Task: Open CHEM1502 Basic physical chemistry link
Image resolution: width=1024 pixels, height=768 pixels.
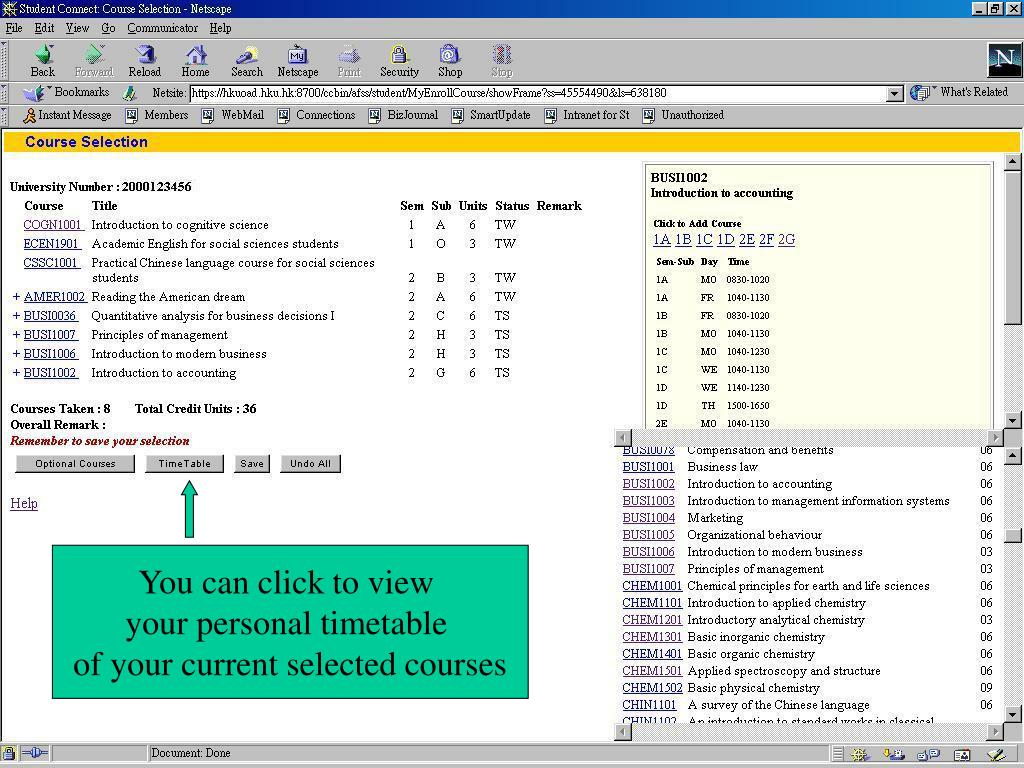Action: tap(652, 688)
